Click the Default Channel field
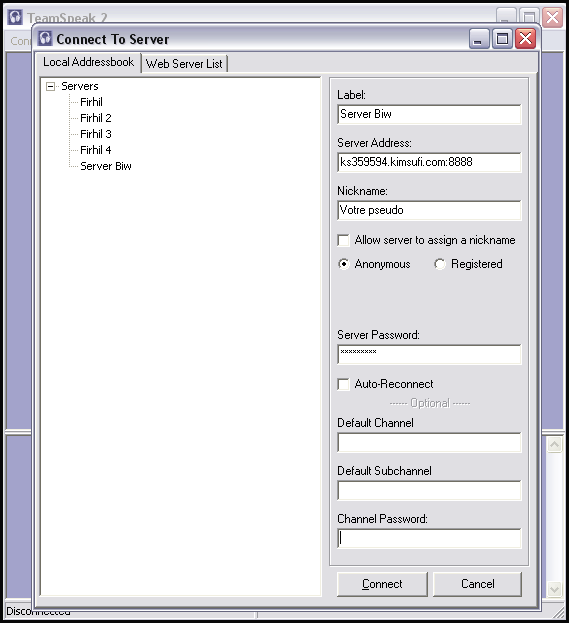Viewport: 569px width, 623px height. pyautogui.click(x=429, y=442)
